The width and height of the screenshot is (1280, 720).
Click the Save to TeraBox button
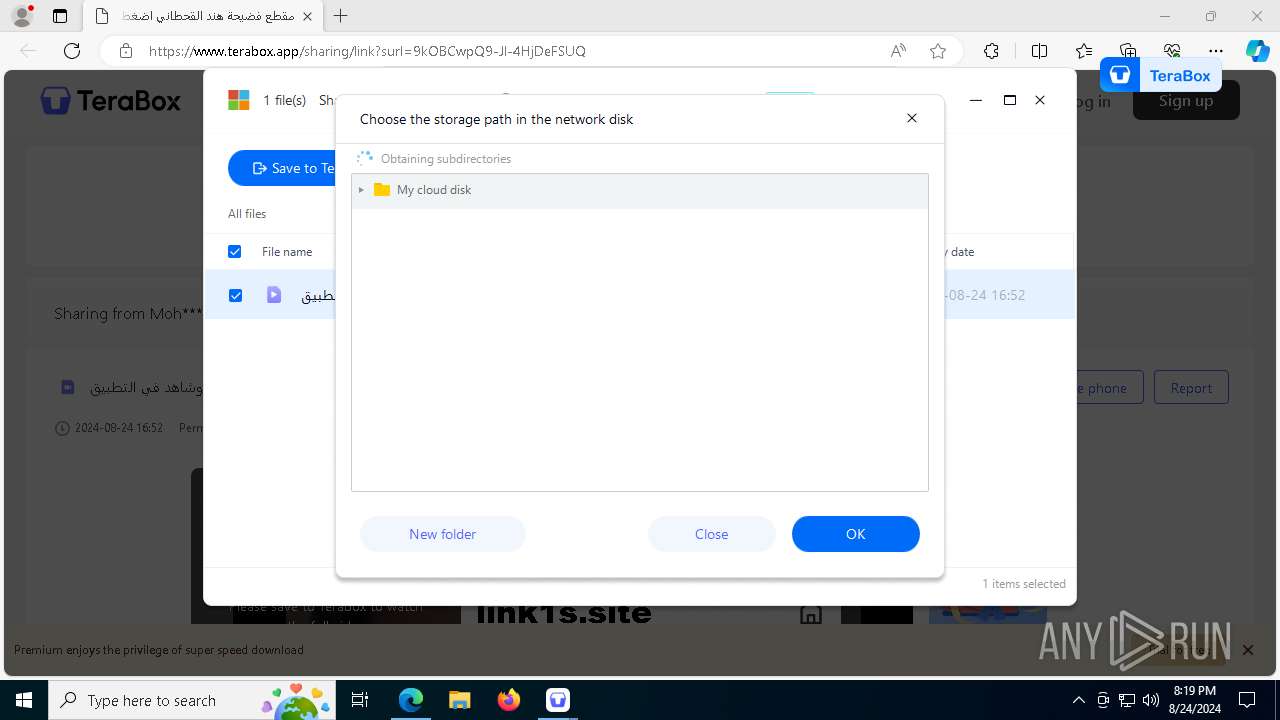284,168
